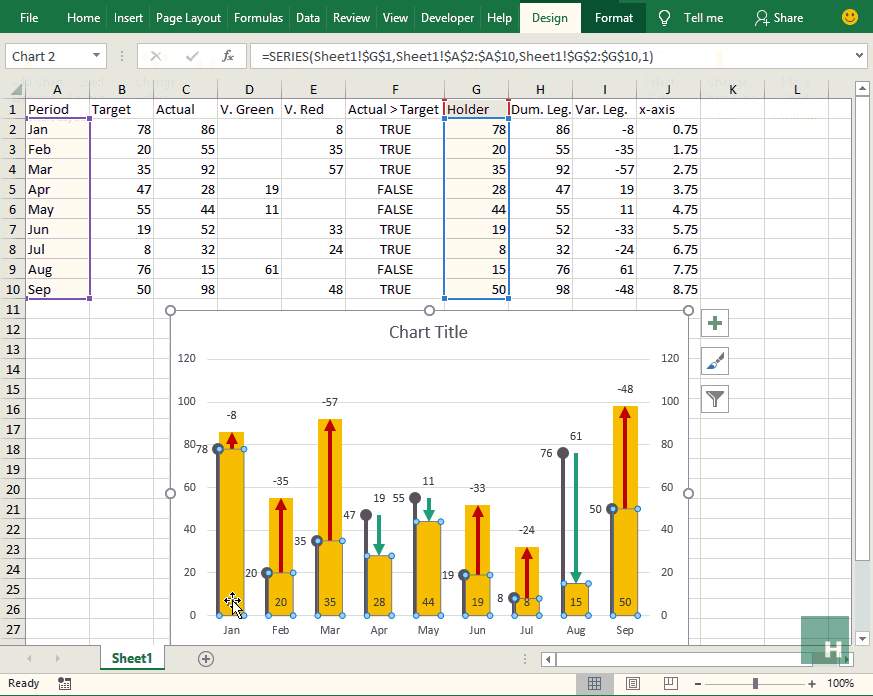Switch to Page Break Preview icon

pos(670,683)
